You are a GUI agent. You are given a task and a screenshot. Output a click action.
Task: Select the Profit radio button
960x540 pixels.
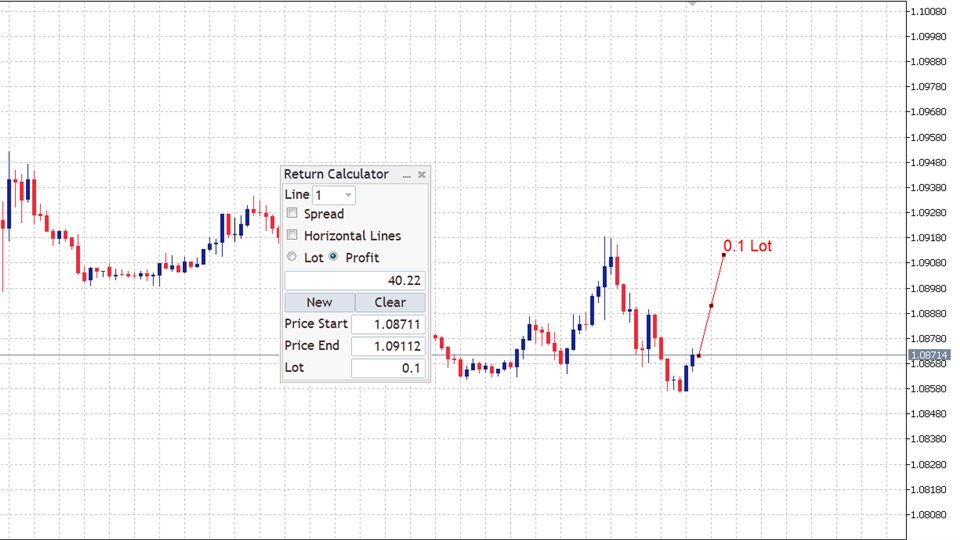[333, 257]
